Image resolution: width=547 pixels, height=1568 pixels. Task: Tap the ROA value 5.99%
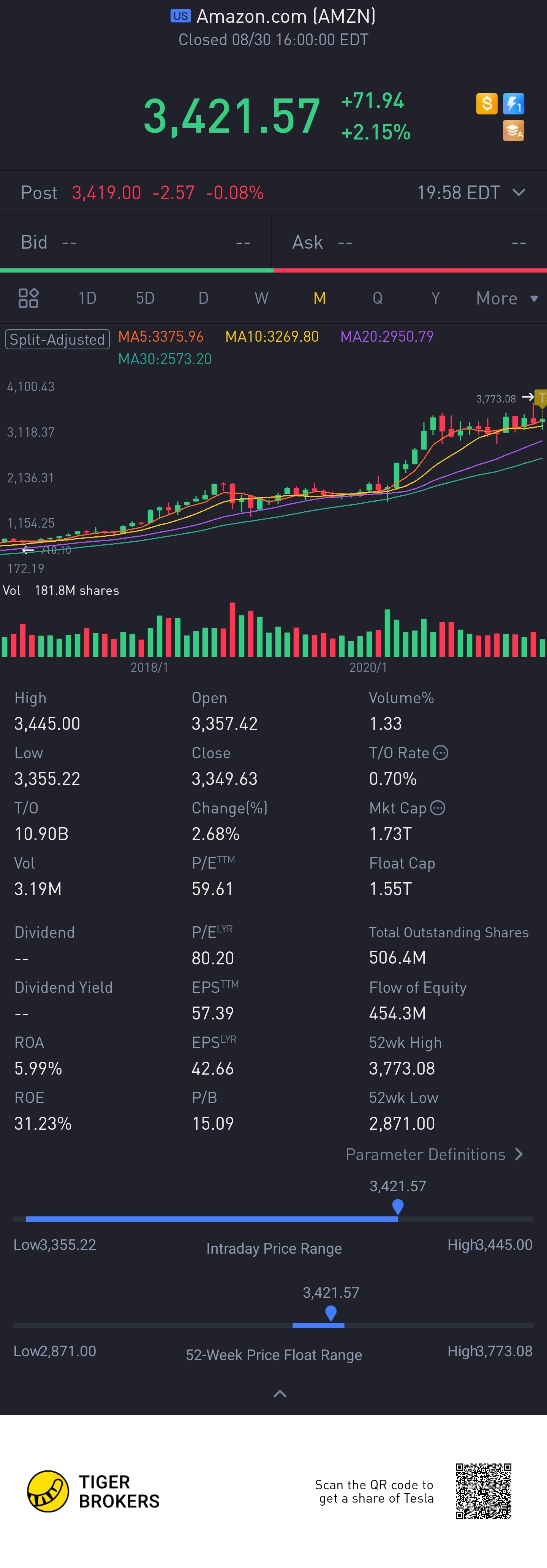tap(38, 1068)
